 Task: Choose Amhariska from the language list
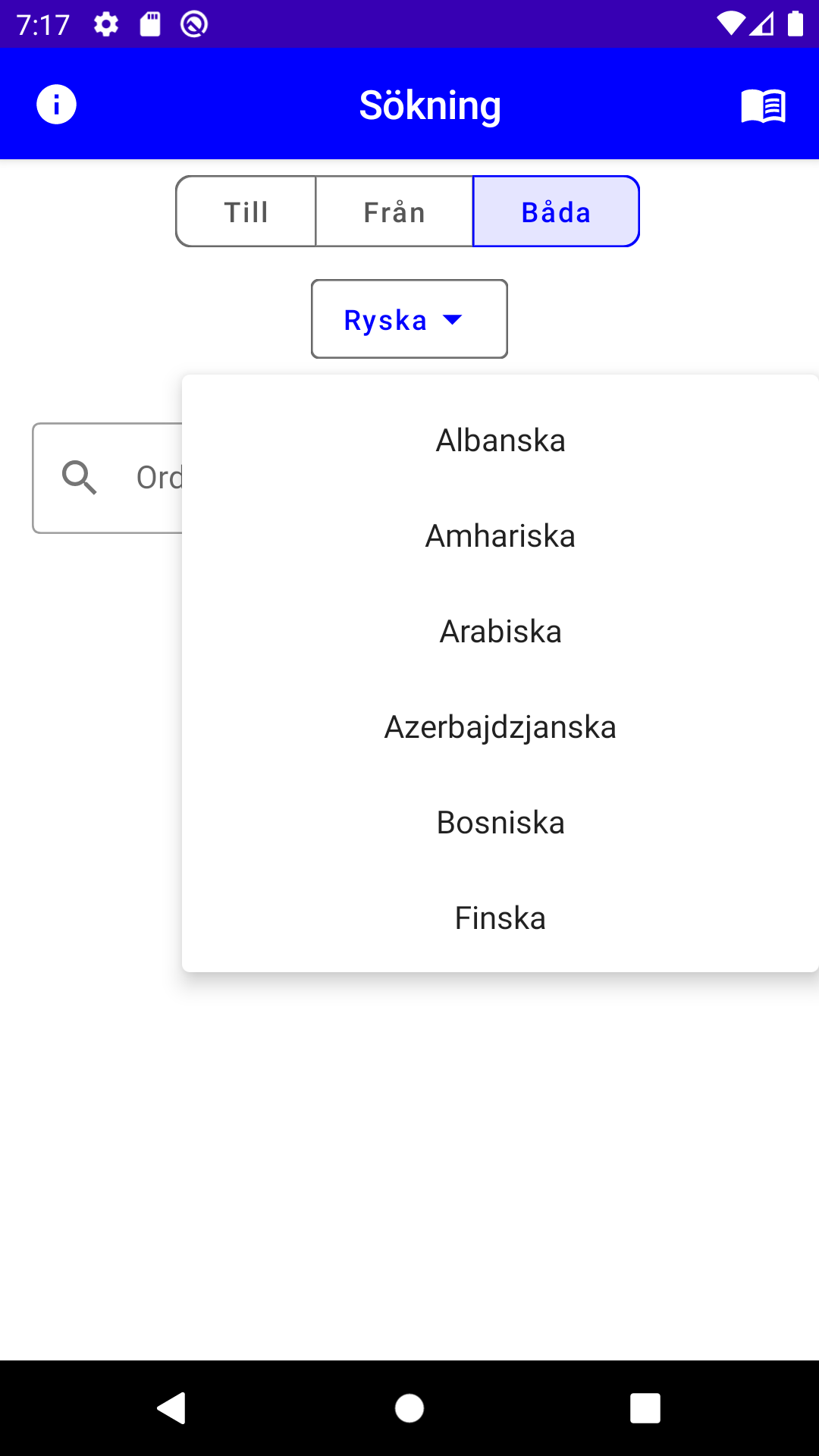(500, 536)
